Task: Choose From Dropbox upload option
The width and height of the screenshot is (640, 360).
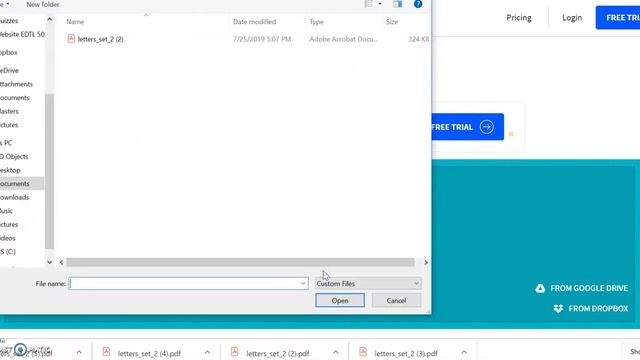Action: click(x=591, y=309)
